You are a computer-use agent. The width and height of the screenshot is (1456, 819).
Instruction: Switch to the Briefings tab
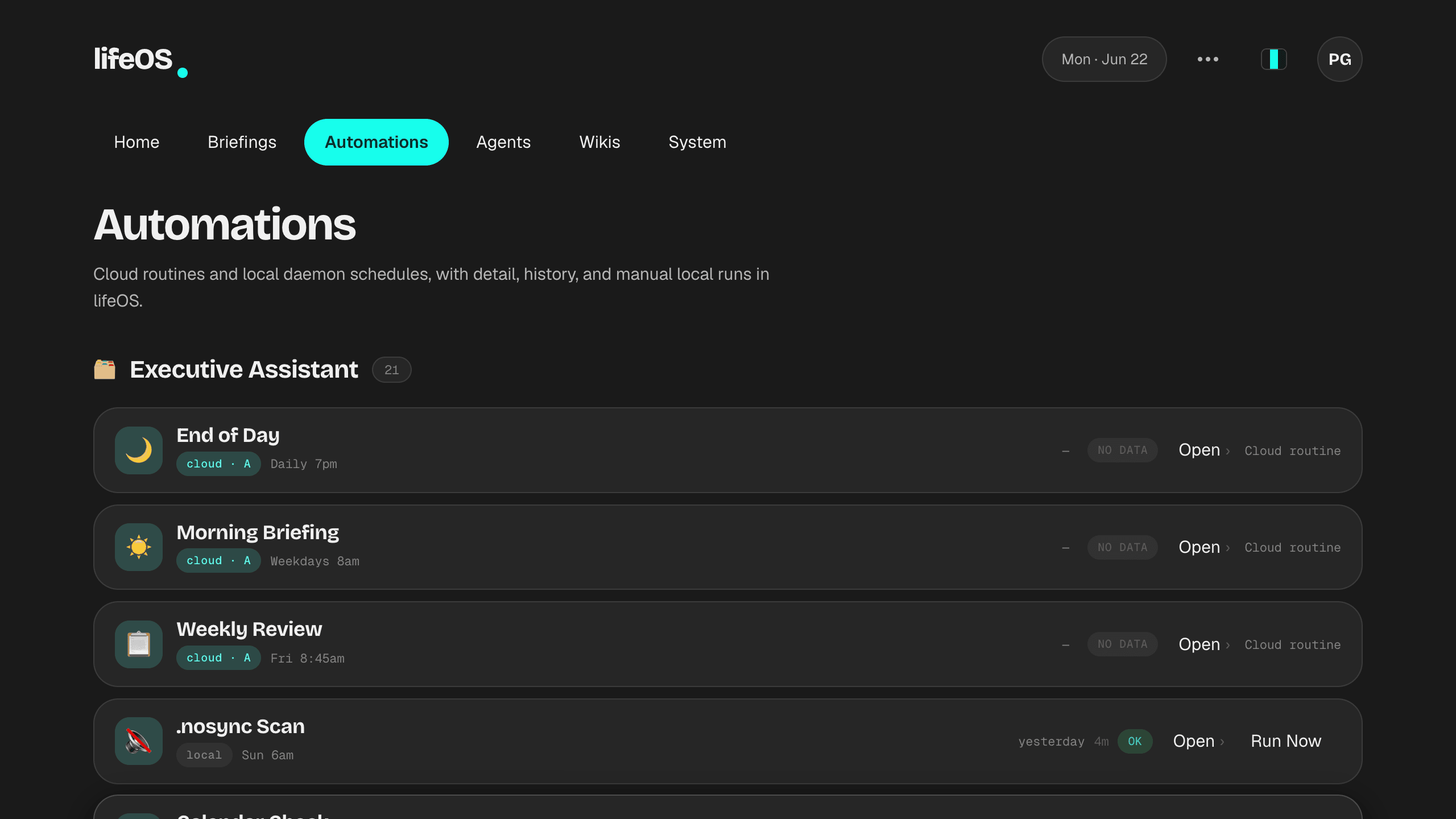pyautogui.click(x=242, y=142)
